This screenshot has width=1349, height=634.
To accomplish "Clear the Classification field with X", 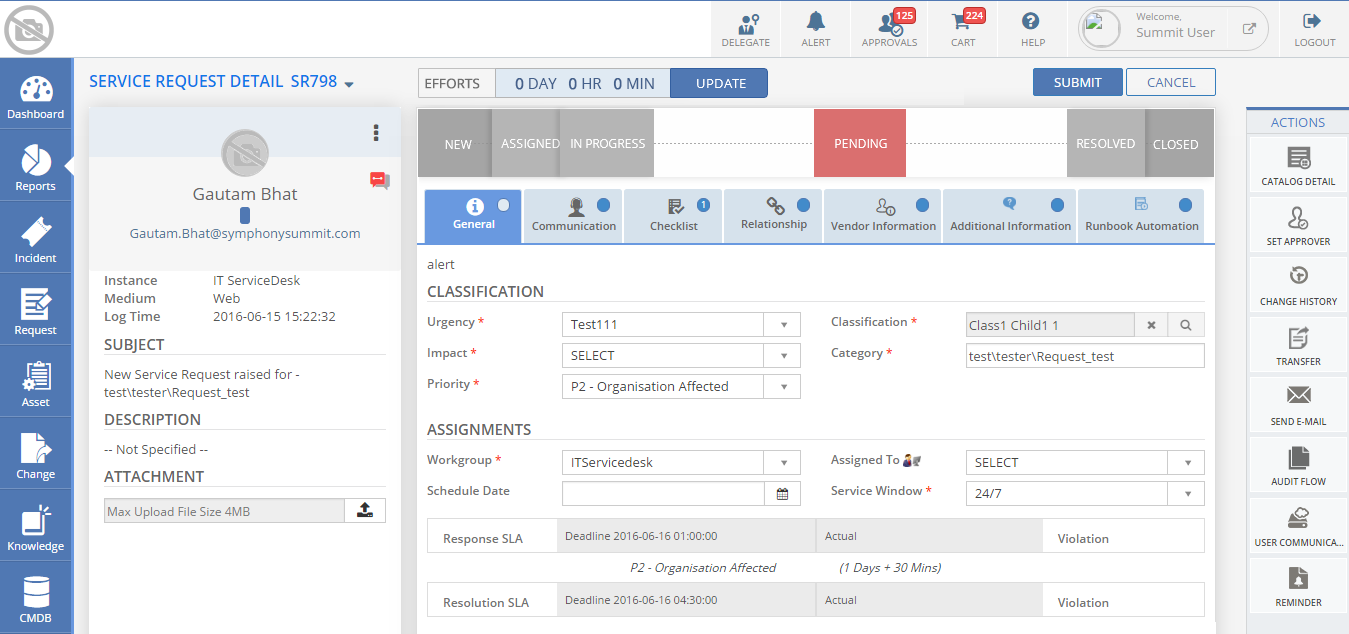I will click(x=1151, y=325).
